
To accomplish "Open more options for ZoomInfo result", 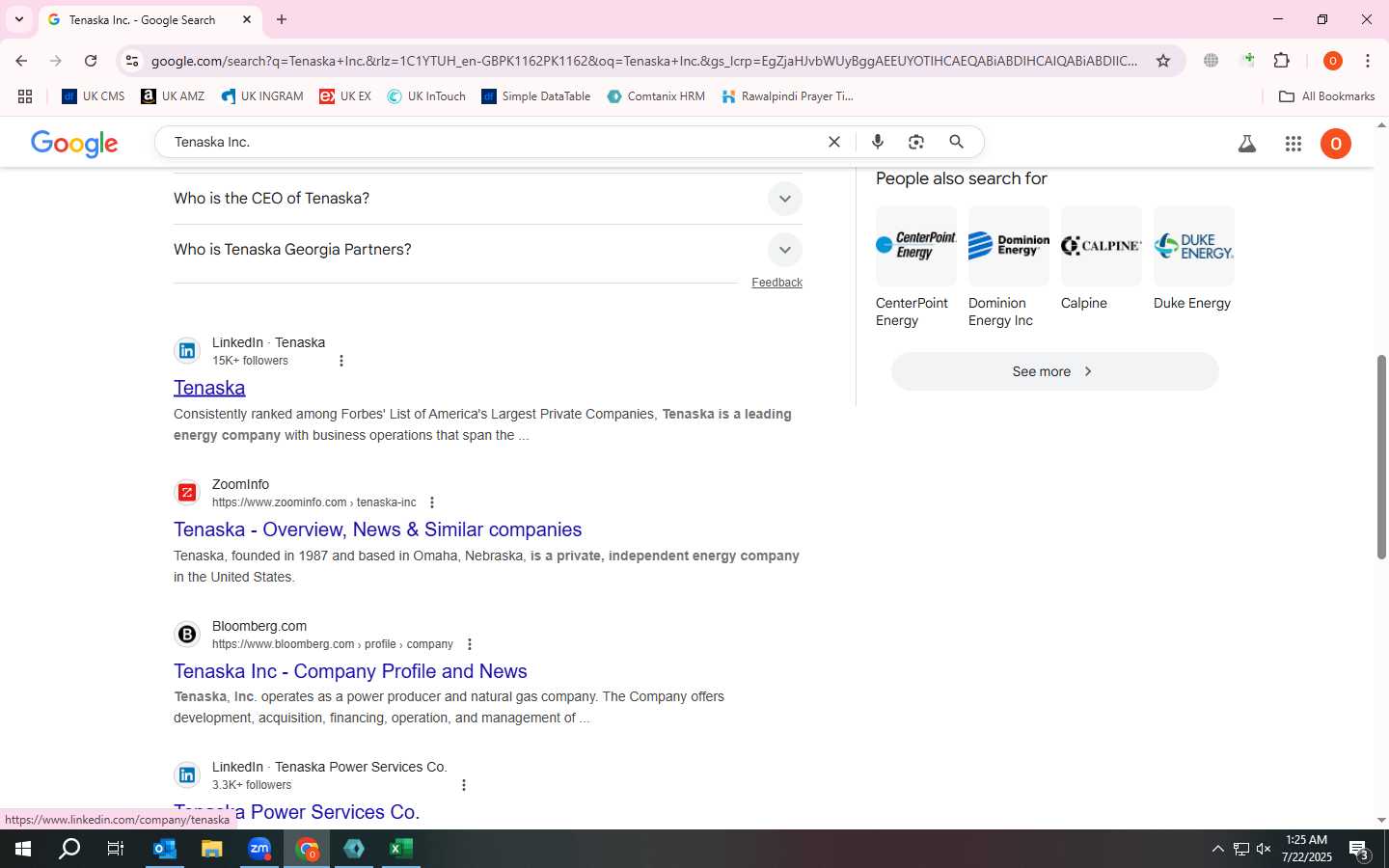I will coord(432,502).
